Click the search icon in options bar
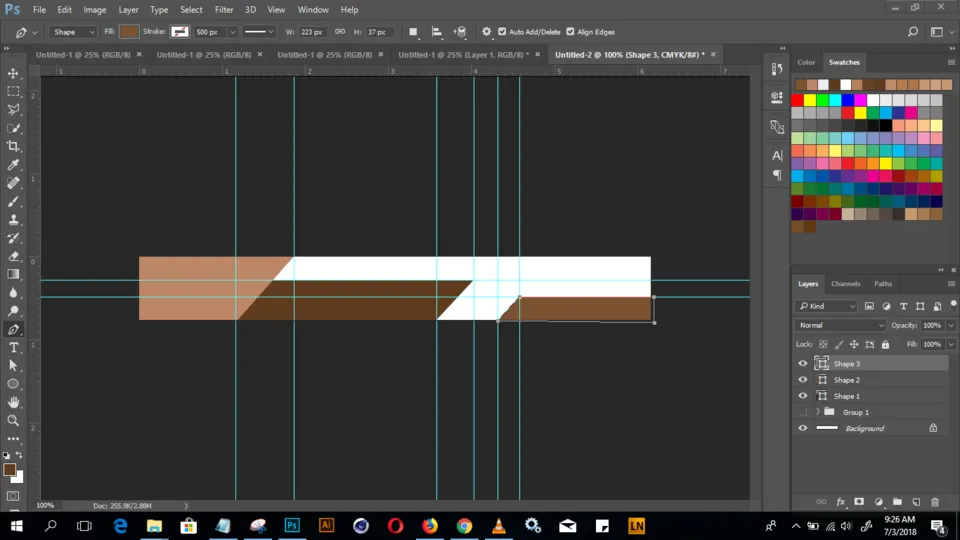Image resolution: width=960 pixels, height=540 pixels. tap(913, 32)
